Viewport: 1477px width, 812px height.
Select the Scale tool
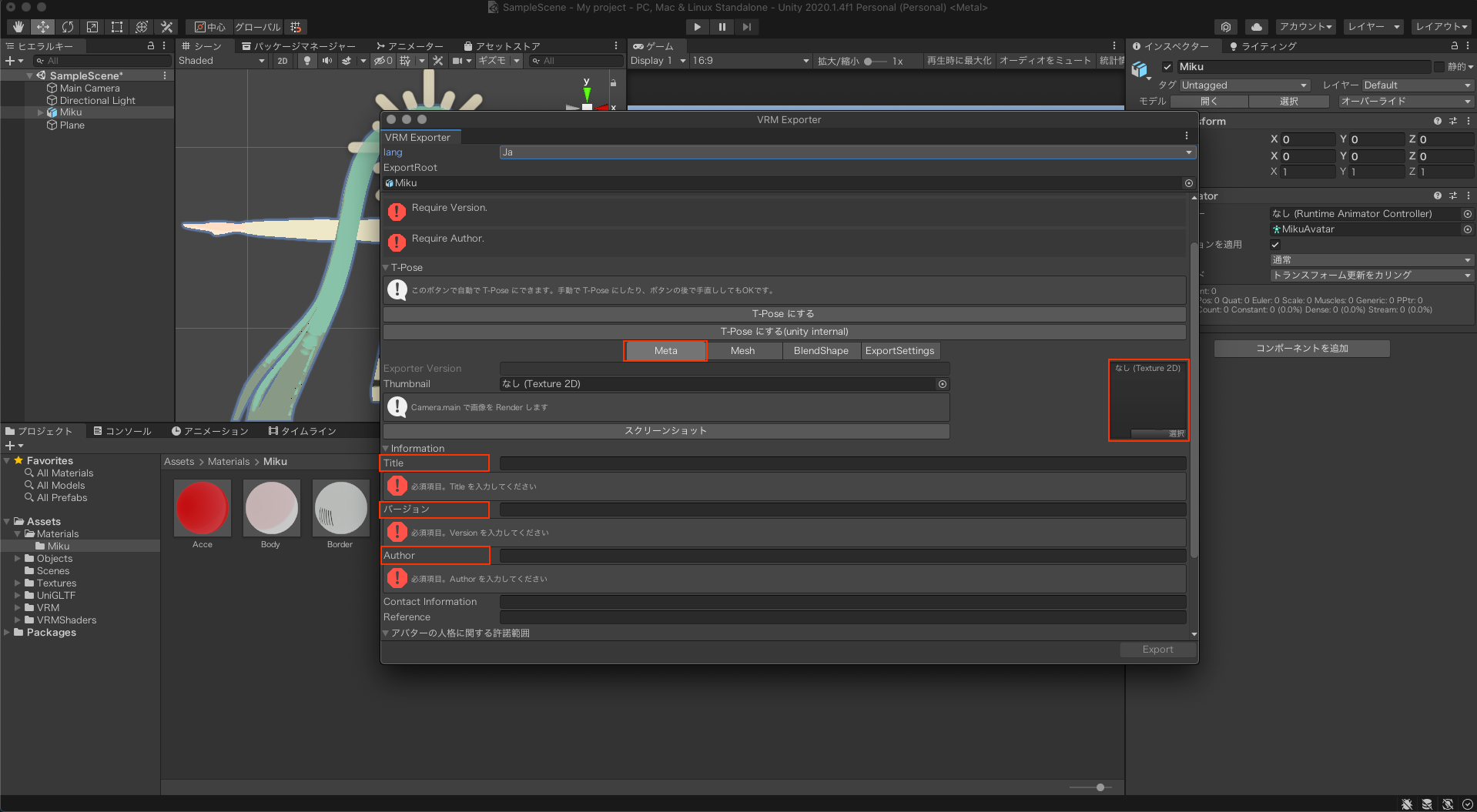[x=92, y=27]
